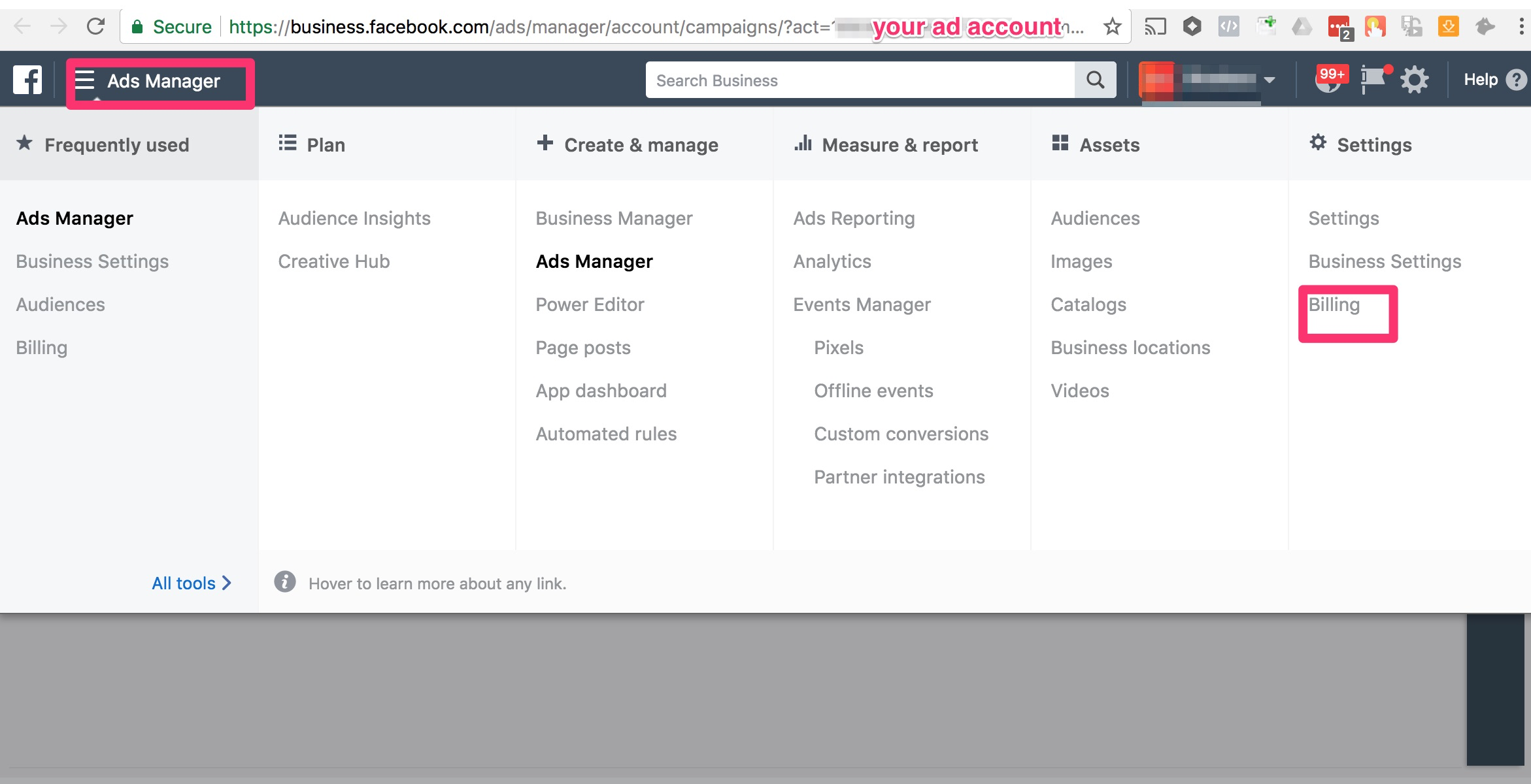Screen dimensions: 1531x784
Task: Open Audiences under Frequently used
Action: 60,304
